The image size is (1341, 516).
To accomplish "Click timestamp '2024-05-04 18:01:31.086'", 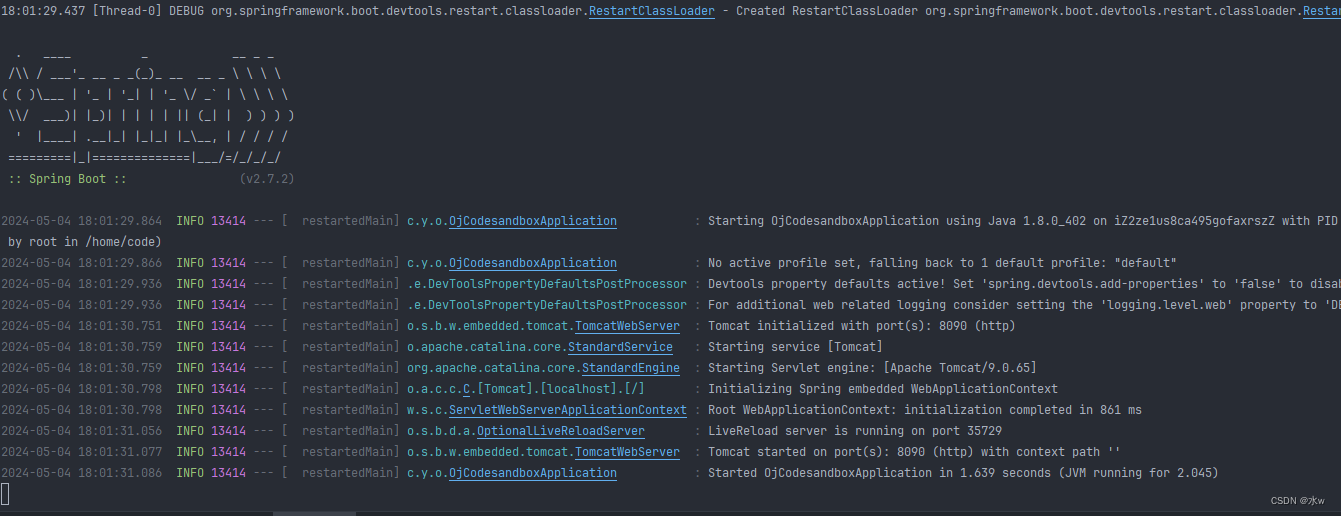I will [x=81, y=473].
